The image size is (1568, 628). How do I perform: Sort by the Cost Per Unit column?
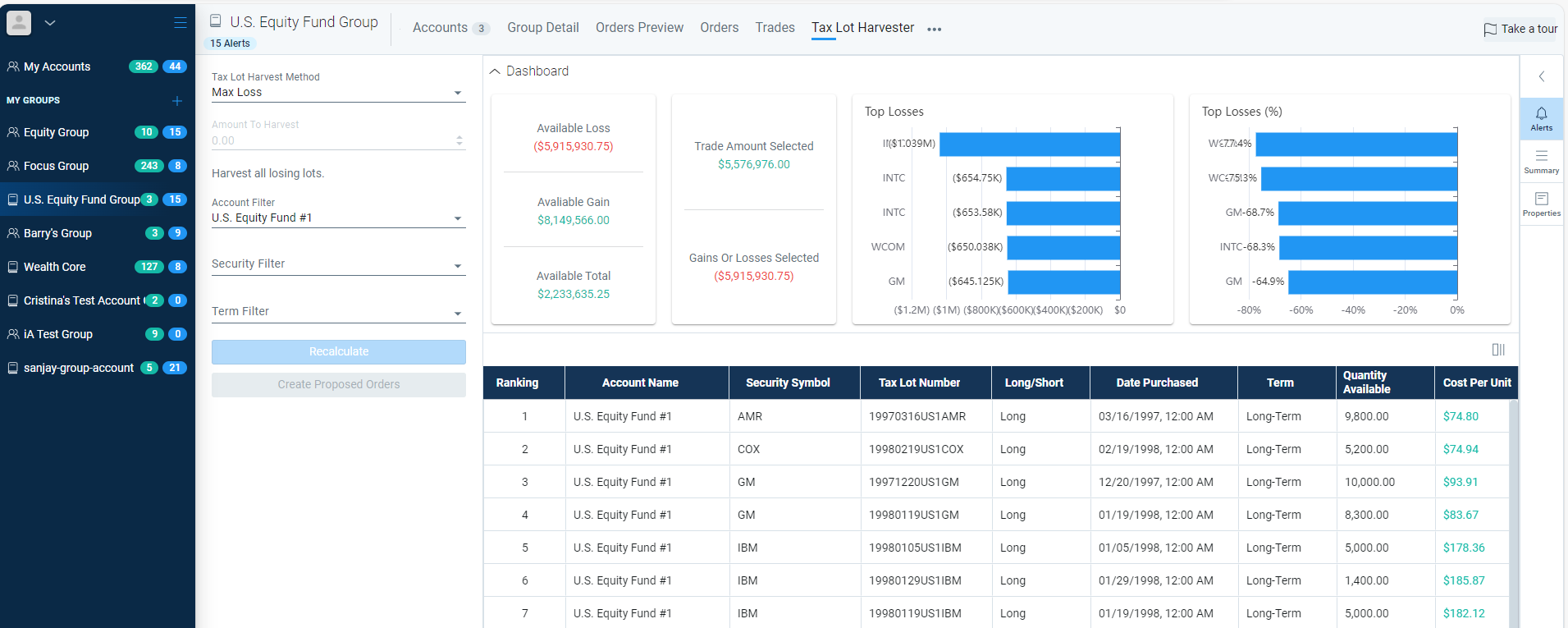(x=1476, y=383)
